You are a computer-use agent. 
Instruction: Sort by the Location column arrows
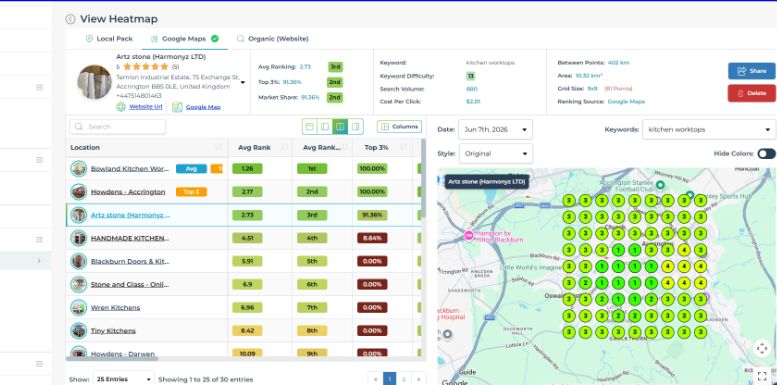pos(218,147)
